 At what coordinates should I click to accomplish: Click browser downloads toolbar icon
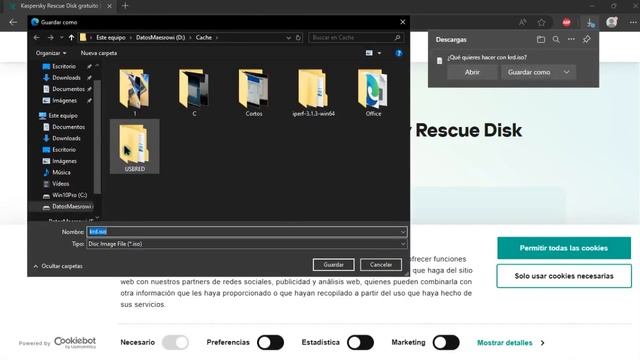tap(590, 22)
